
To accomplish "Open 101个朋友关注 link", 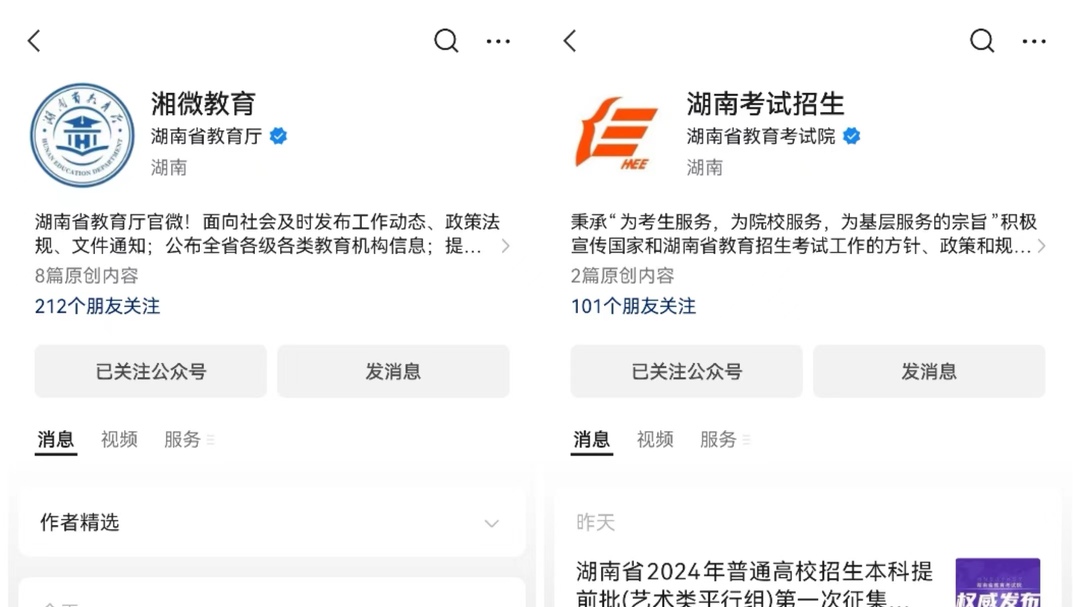I will click(x=633, y=306).
